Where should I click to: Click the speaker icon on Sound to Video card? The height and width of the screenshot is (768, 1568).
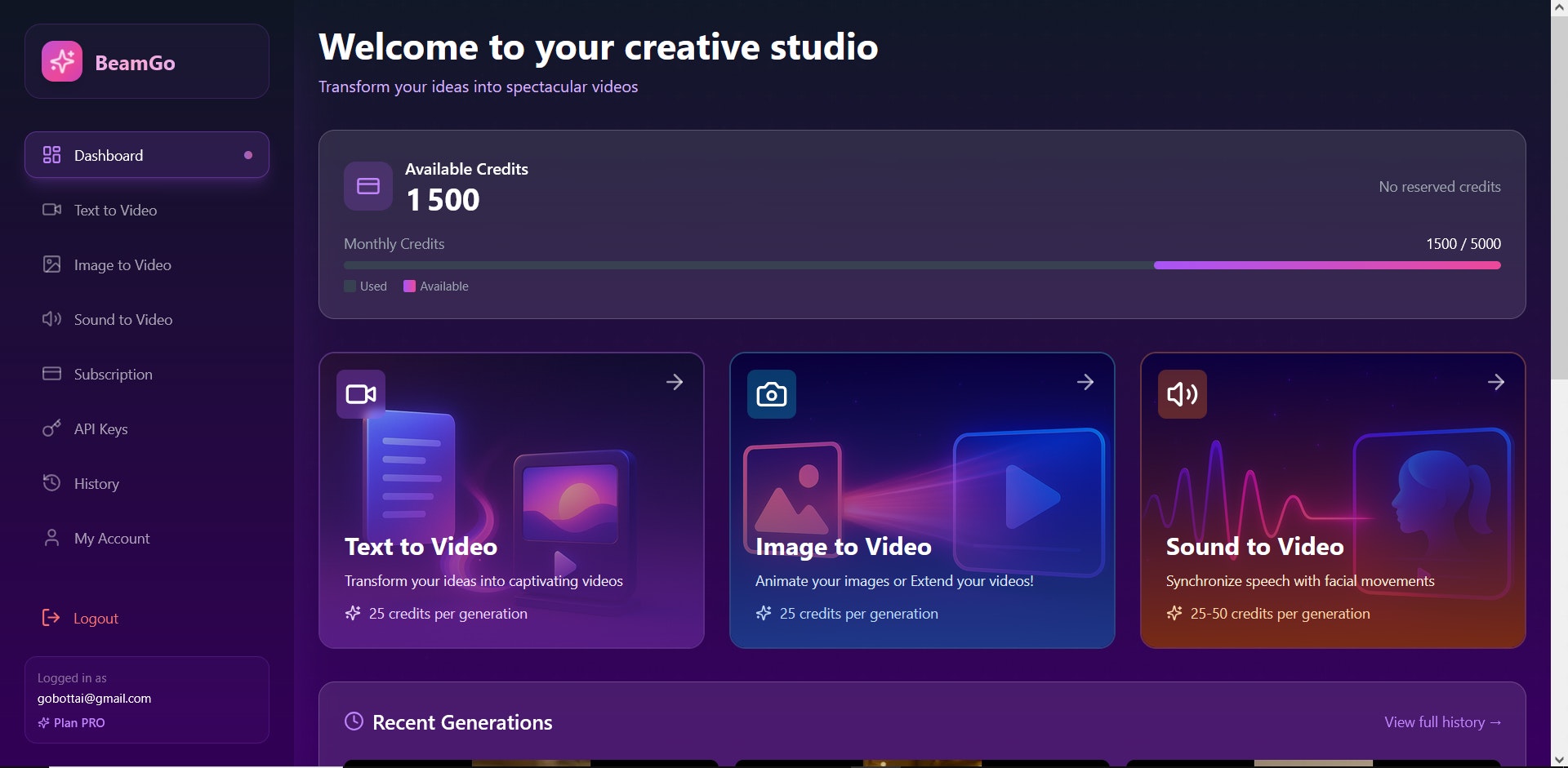click(x=1181, y=393)
